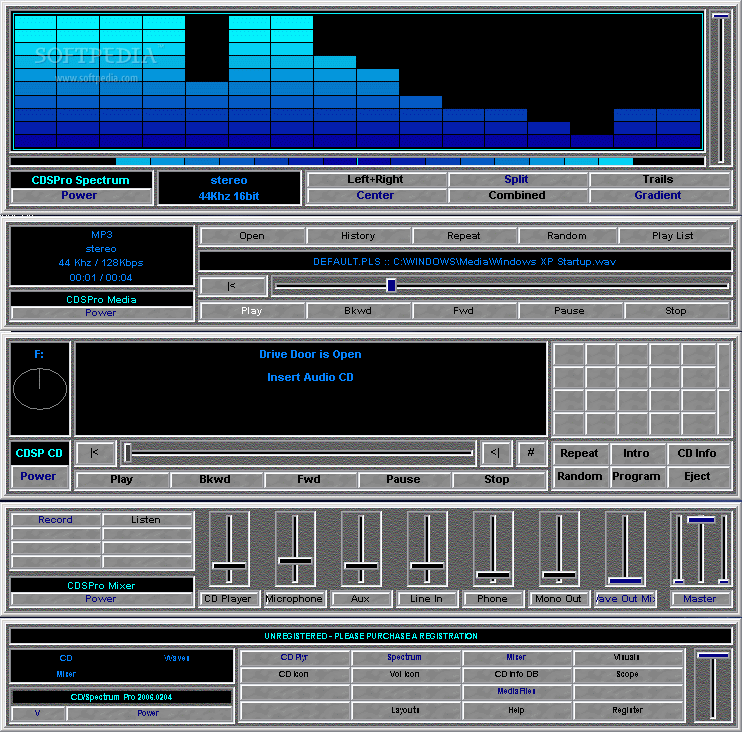Adjust the Line In mixer fader
The image size is (742, 732).
click(427, 566)
